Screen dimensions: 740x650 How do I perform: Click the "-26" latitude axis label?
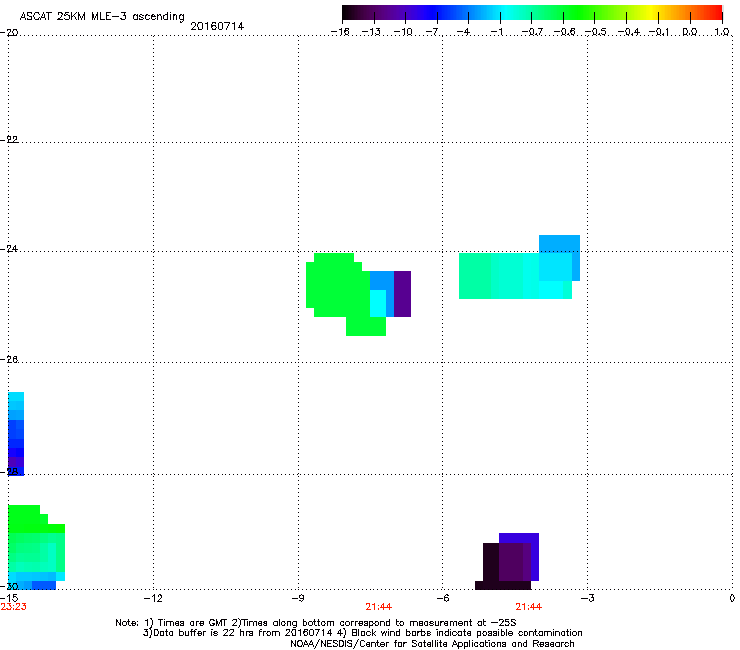[x=10, y=359]
